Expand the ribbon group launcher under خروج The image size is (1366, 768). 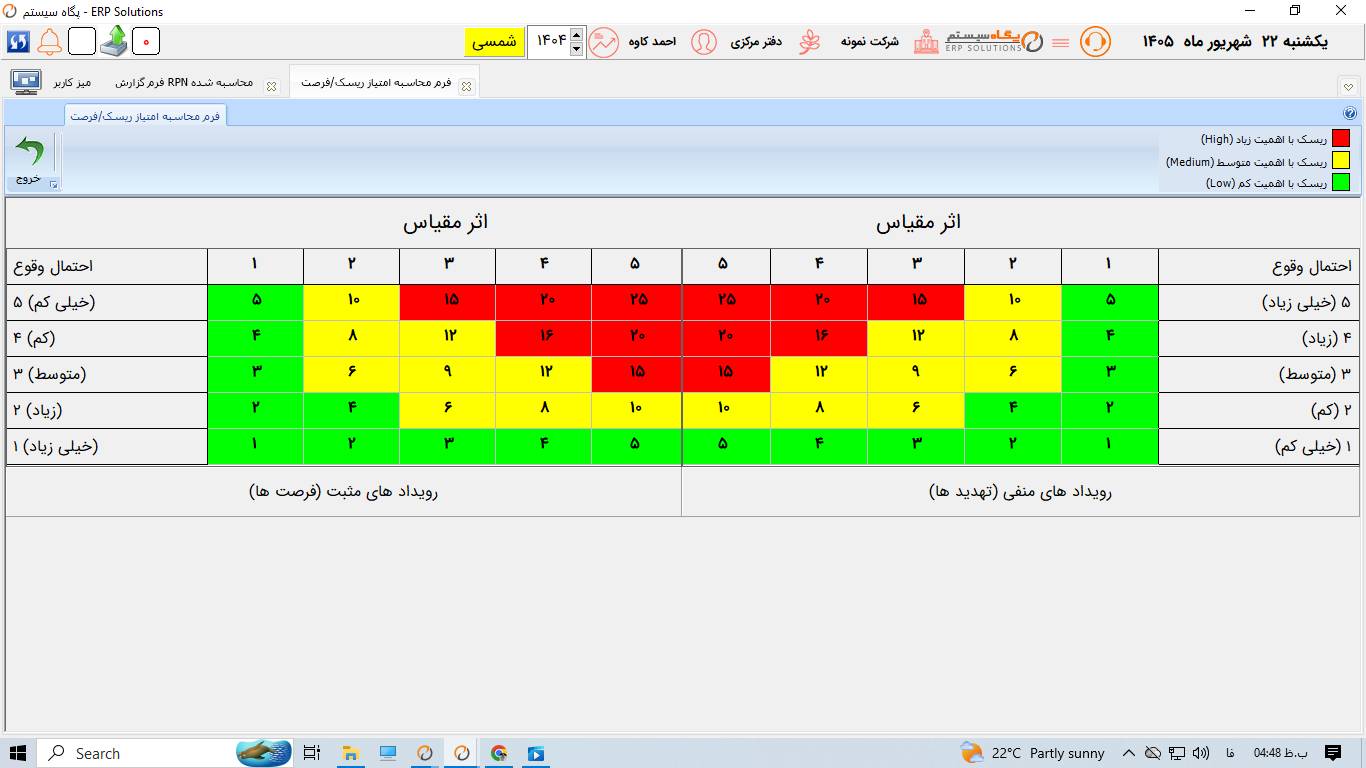pyautogui.click(x=54, y=184)
